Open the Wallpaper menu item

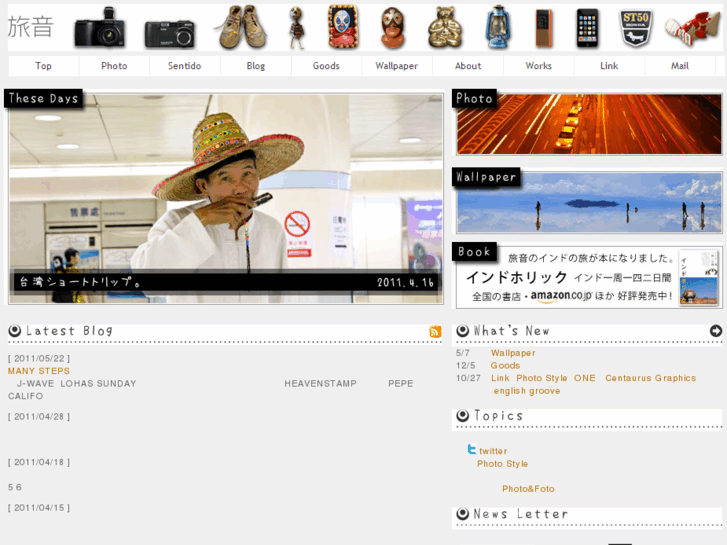tap(396, 66)
